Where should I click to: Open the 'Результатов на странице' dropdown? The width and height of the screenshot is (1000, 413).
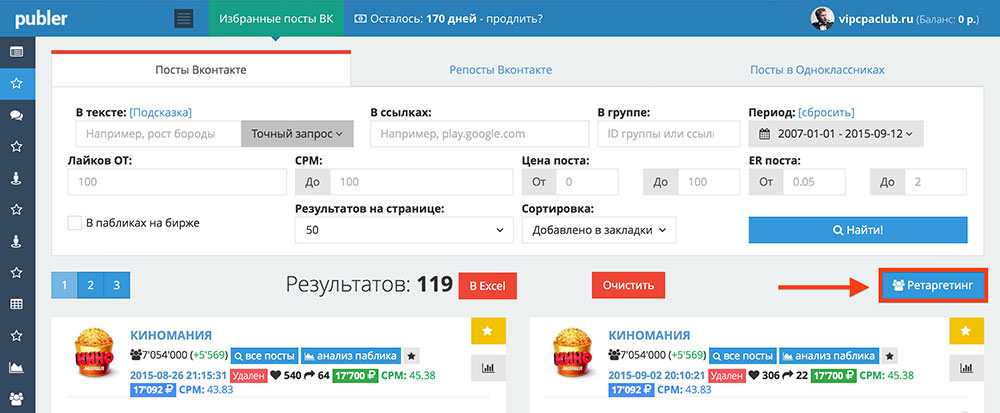(403, 230)
